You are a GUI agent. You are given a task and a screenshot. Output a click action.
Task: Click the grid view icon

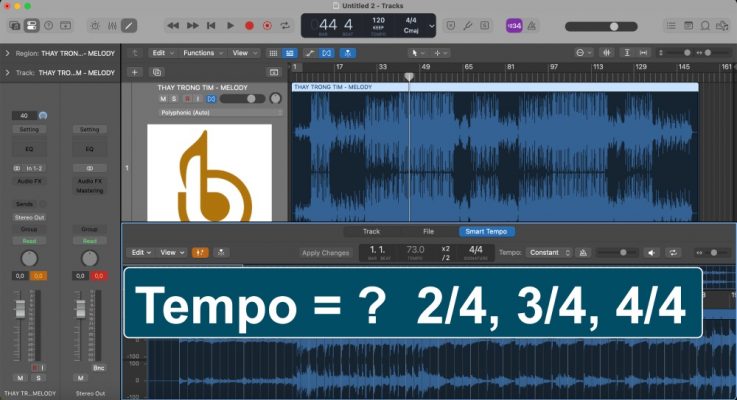273,53
